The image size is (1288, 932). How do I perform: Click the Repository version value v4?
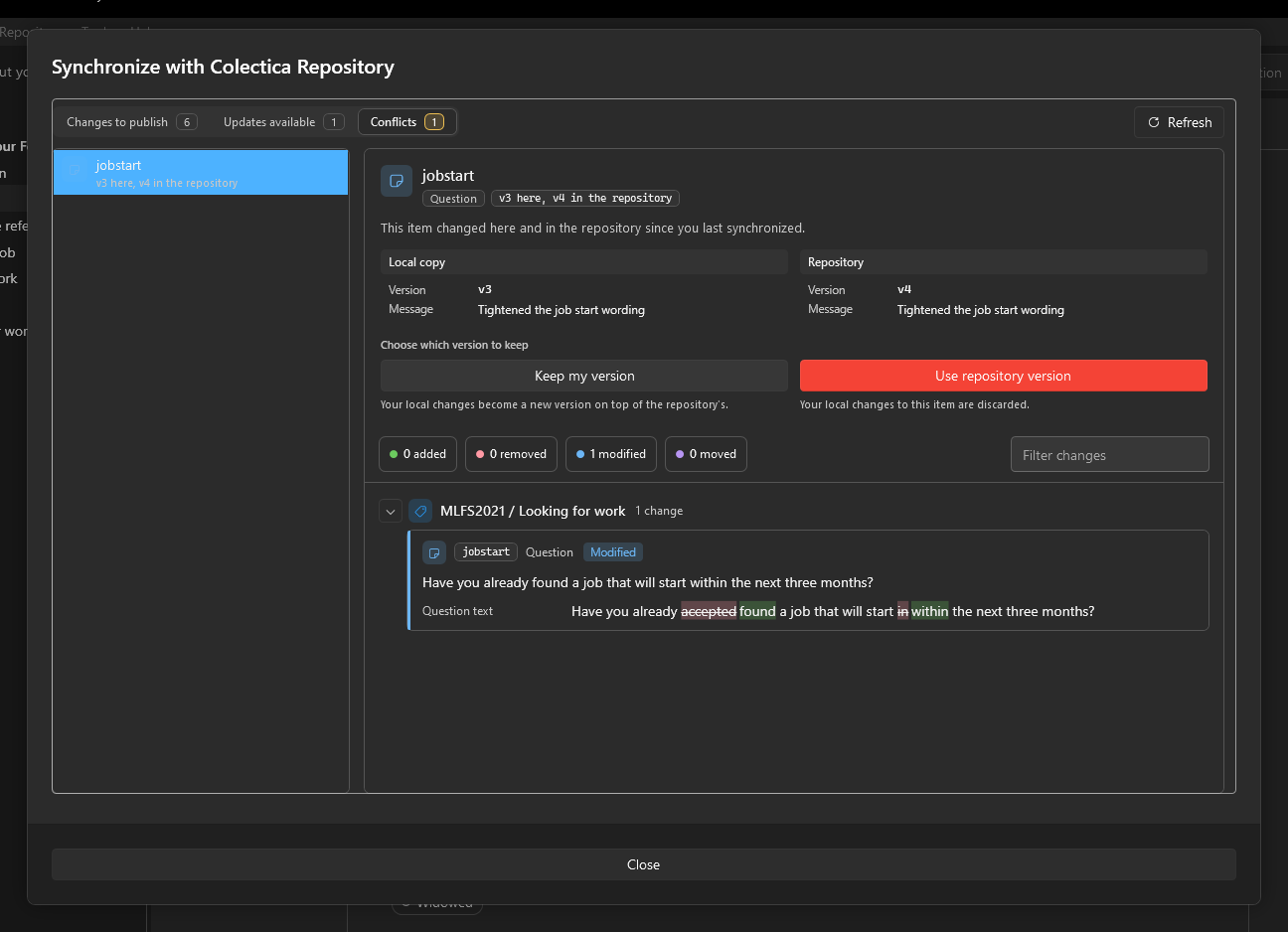(x=904, y=289)
